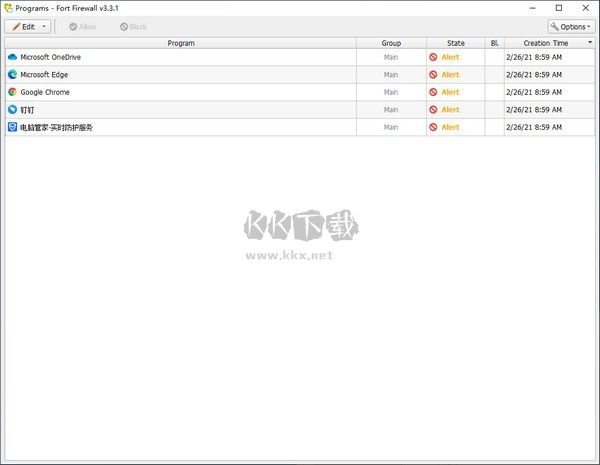
Task: Click the red blocked icon in Chrome's State
Action: (433, 92)
